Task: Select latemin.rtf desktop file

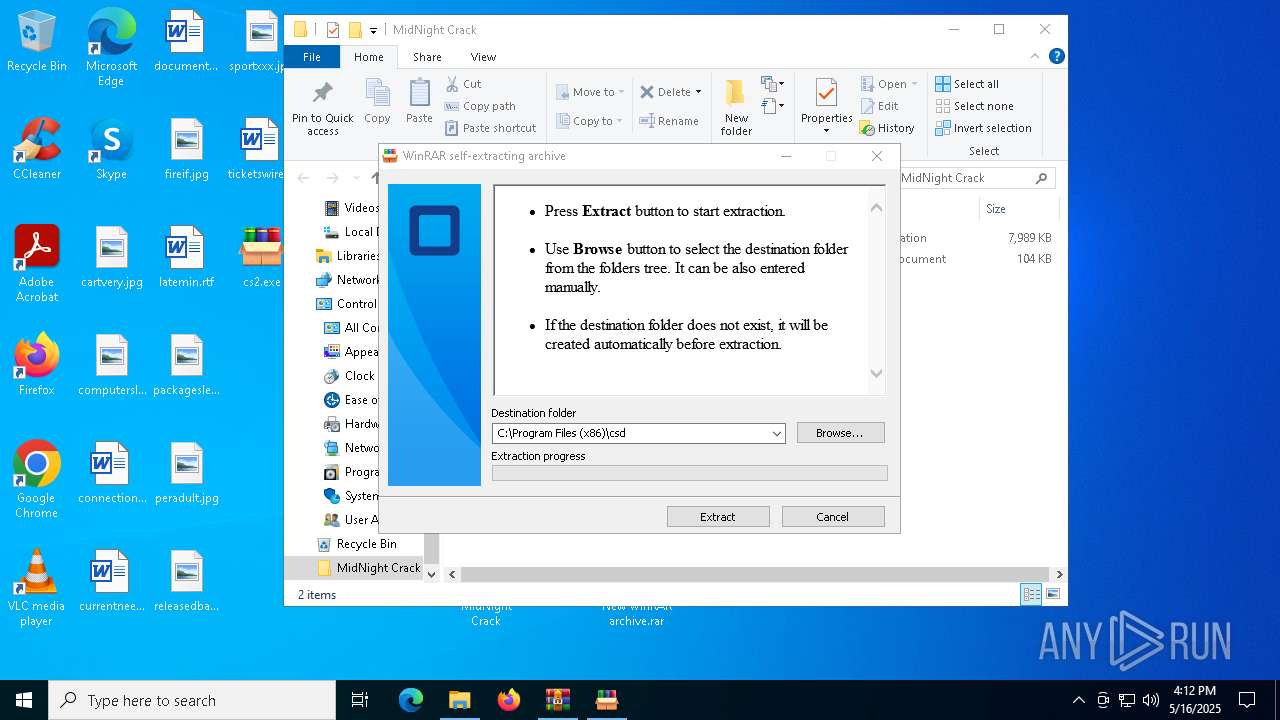Action: coord(186,257)
